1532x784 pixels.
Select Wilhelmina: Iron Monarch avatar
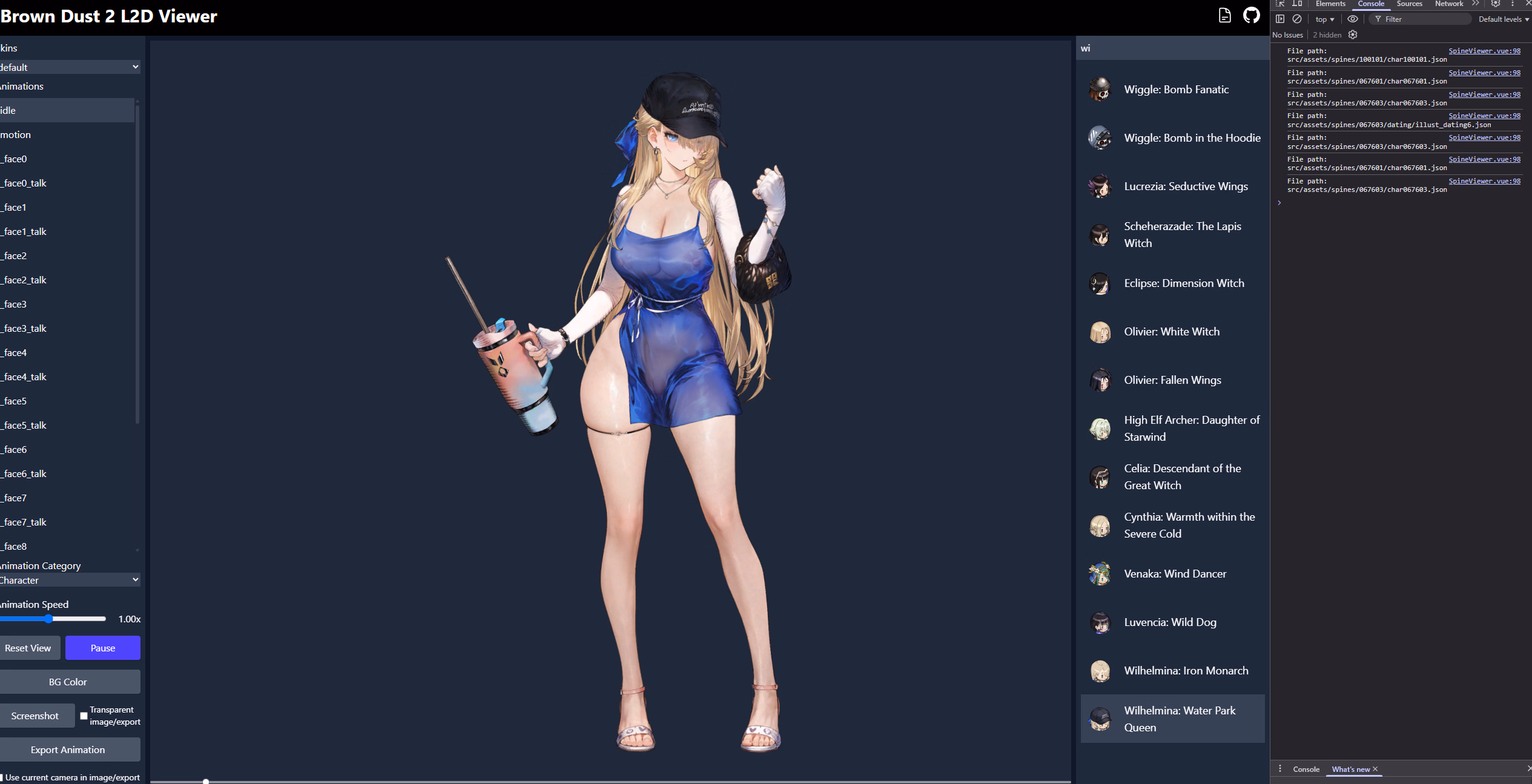(x=1100, y=670)
